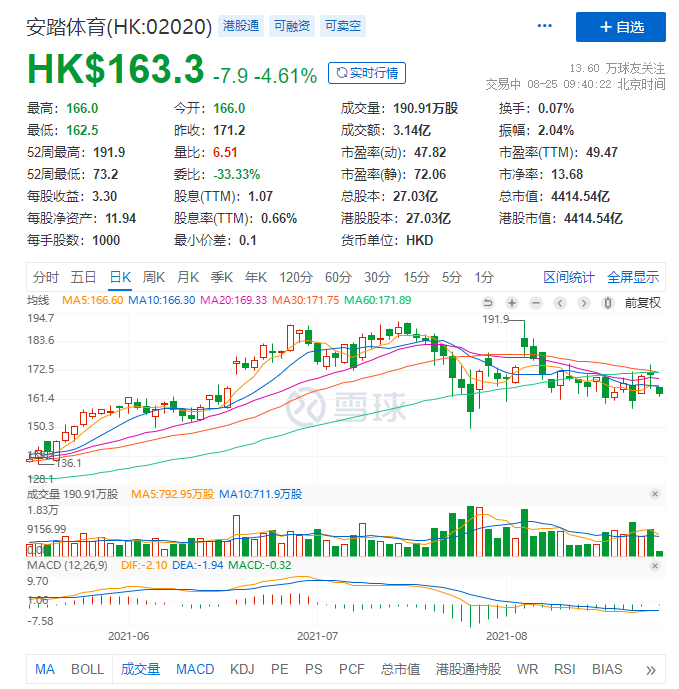Image resolution: width=679 pixels, height=689 pixels.
Task: Click the HK$163.3 current price
Action: tap(116, 69)
